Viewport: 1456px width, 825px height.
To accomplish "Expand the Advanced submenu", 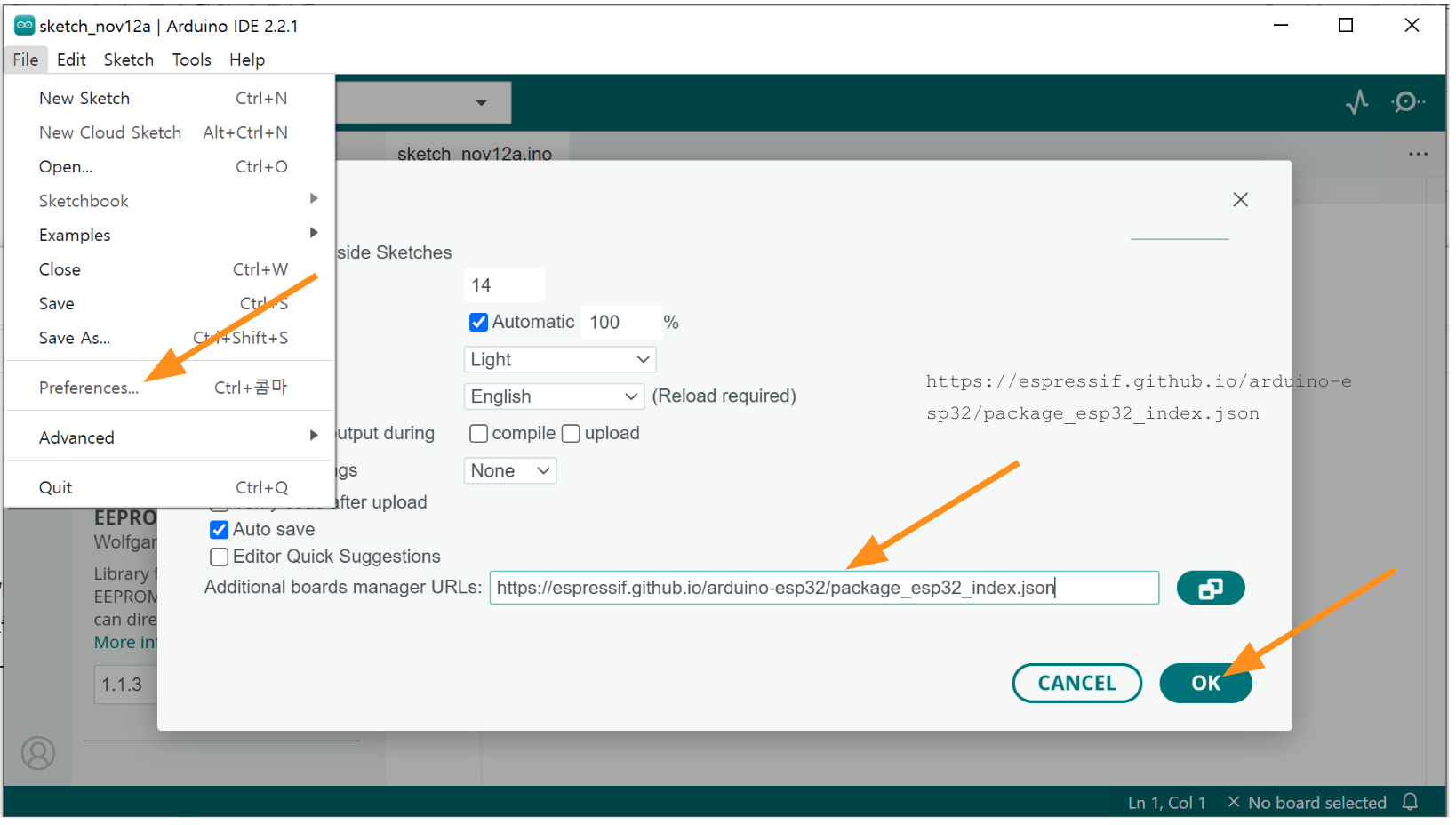I will point(169,437).
